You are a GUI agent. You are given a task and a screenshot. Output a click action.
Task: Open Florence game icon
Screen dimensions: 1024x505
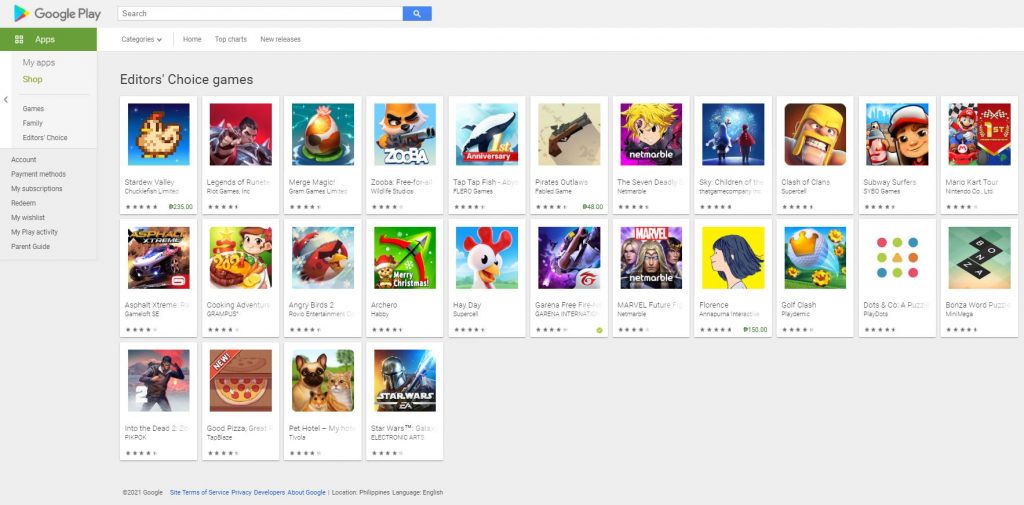[733, 257]
